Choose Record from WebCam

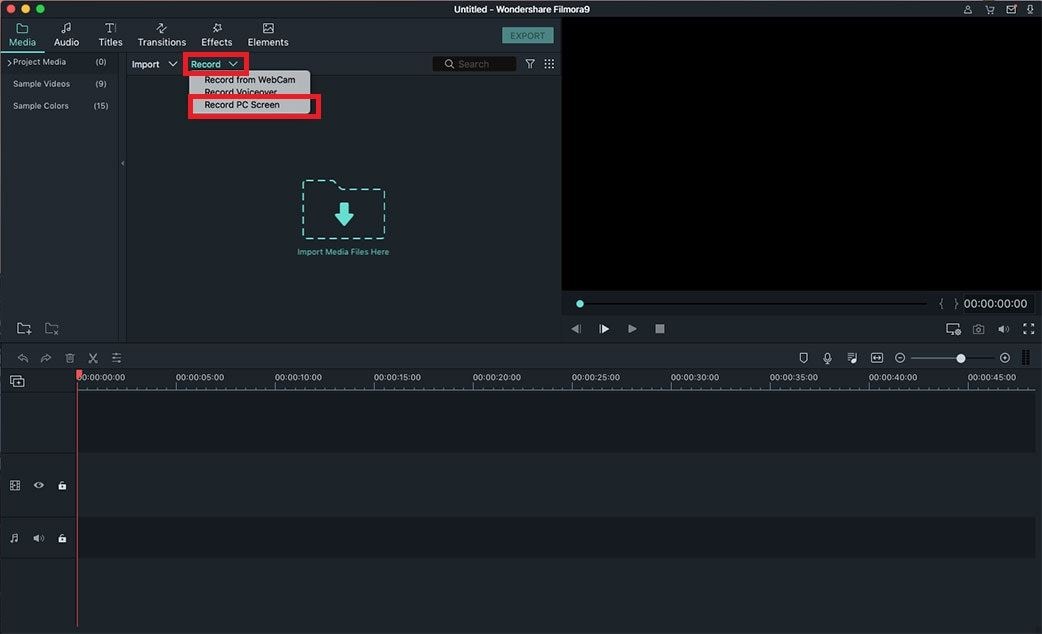pyautogui.click(x=250, y=80)
